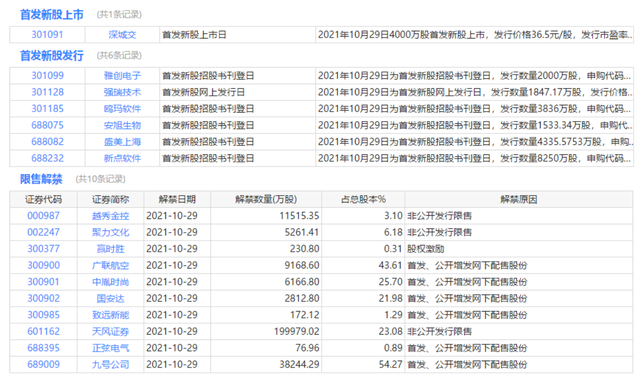
Task: Open stock code 300377 link
Action: pyautogui.click(x=43, y=249)
